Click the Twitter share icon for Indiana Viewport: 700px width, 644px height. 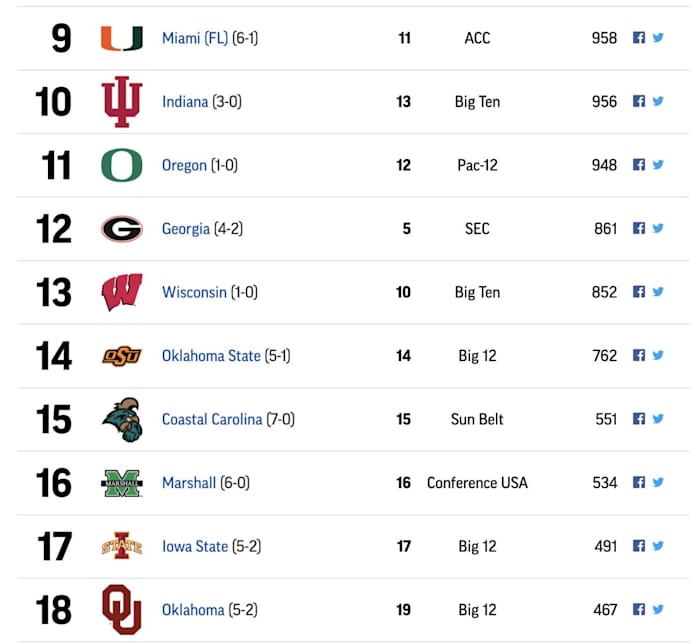658,101
